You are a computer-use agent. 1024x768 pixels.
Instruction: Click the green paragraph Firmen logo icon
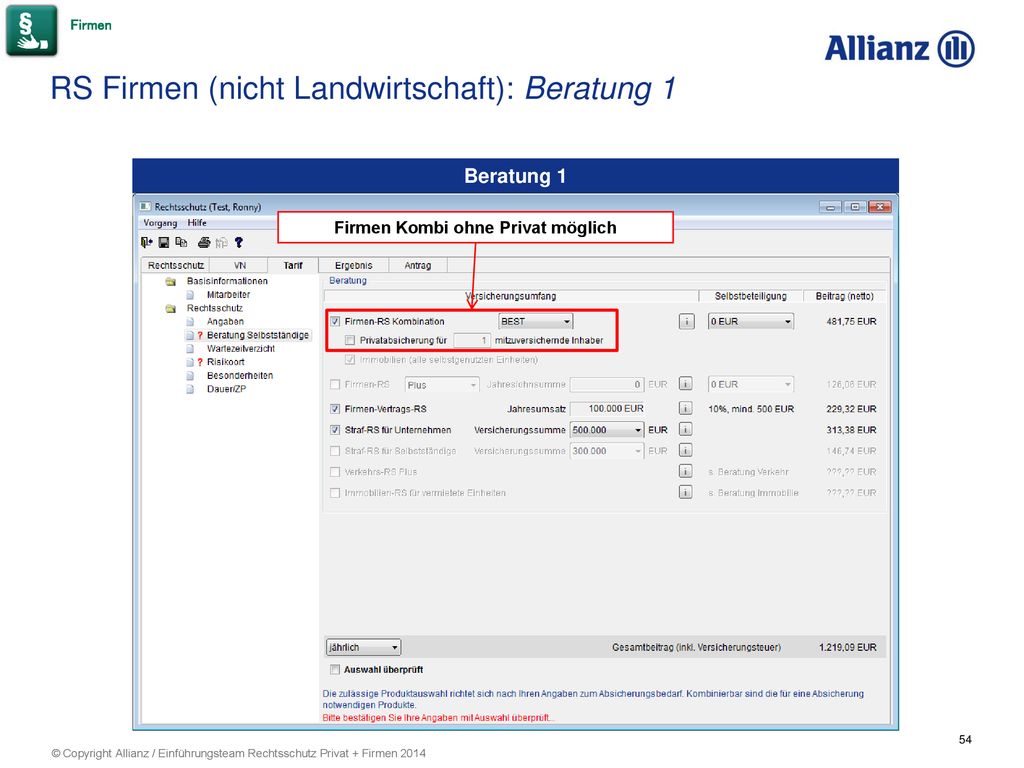[x=32, y=30]
